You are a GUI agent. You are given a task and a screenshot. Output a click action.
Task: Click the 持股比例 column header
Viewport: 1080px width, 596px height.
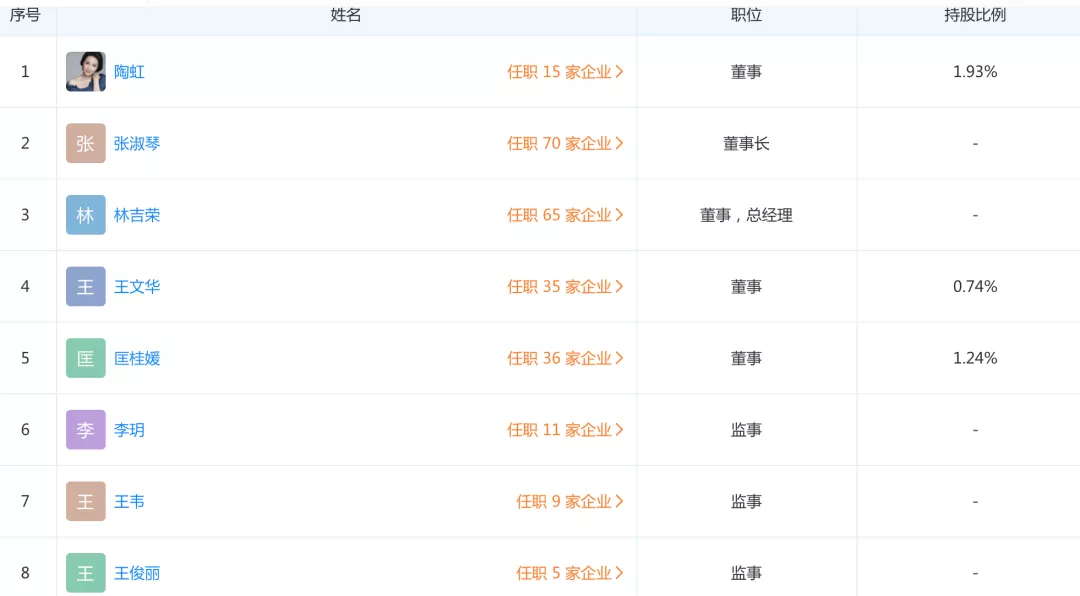pos(975,15)
